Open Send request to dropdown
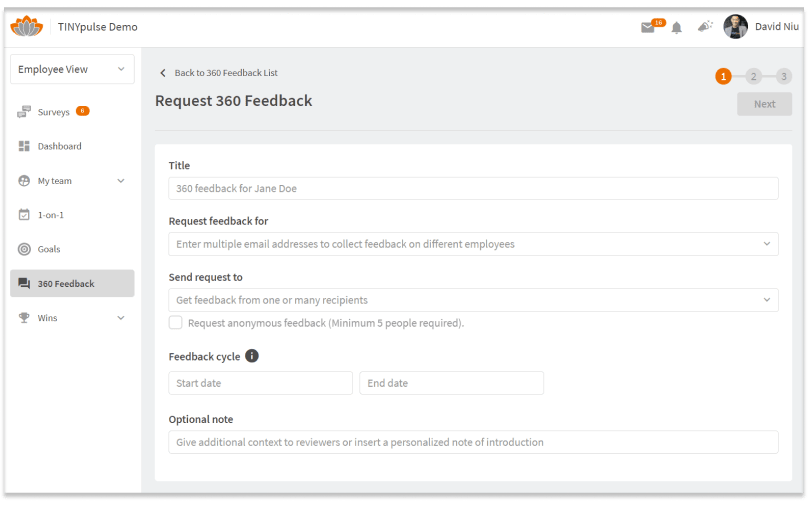 click(473, 300)
